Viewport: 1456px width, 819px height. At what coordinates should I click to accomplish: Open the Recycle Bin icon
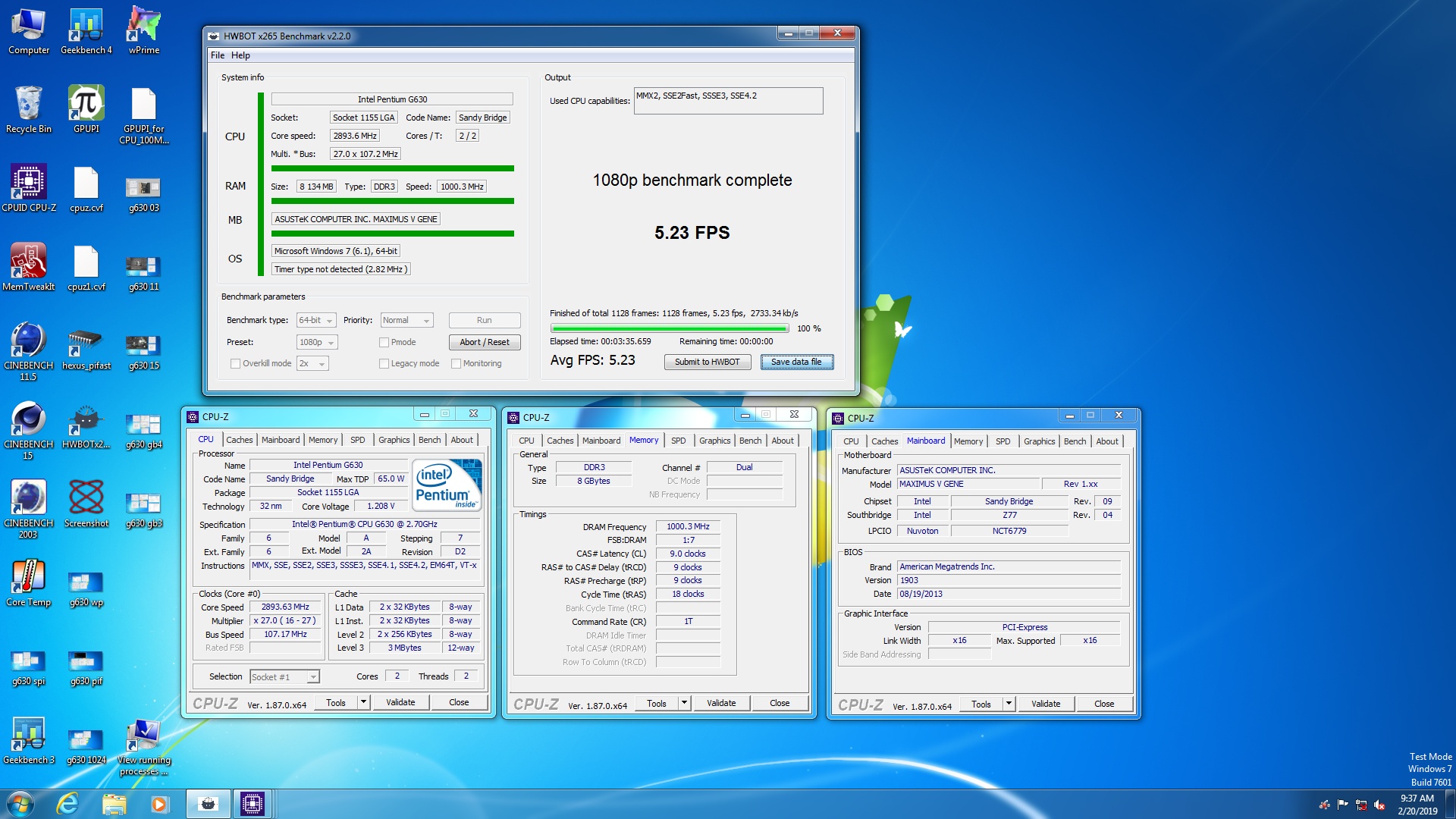pyautogui.click(x=29, y=111)
